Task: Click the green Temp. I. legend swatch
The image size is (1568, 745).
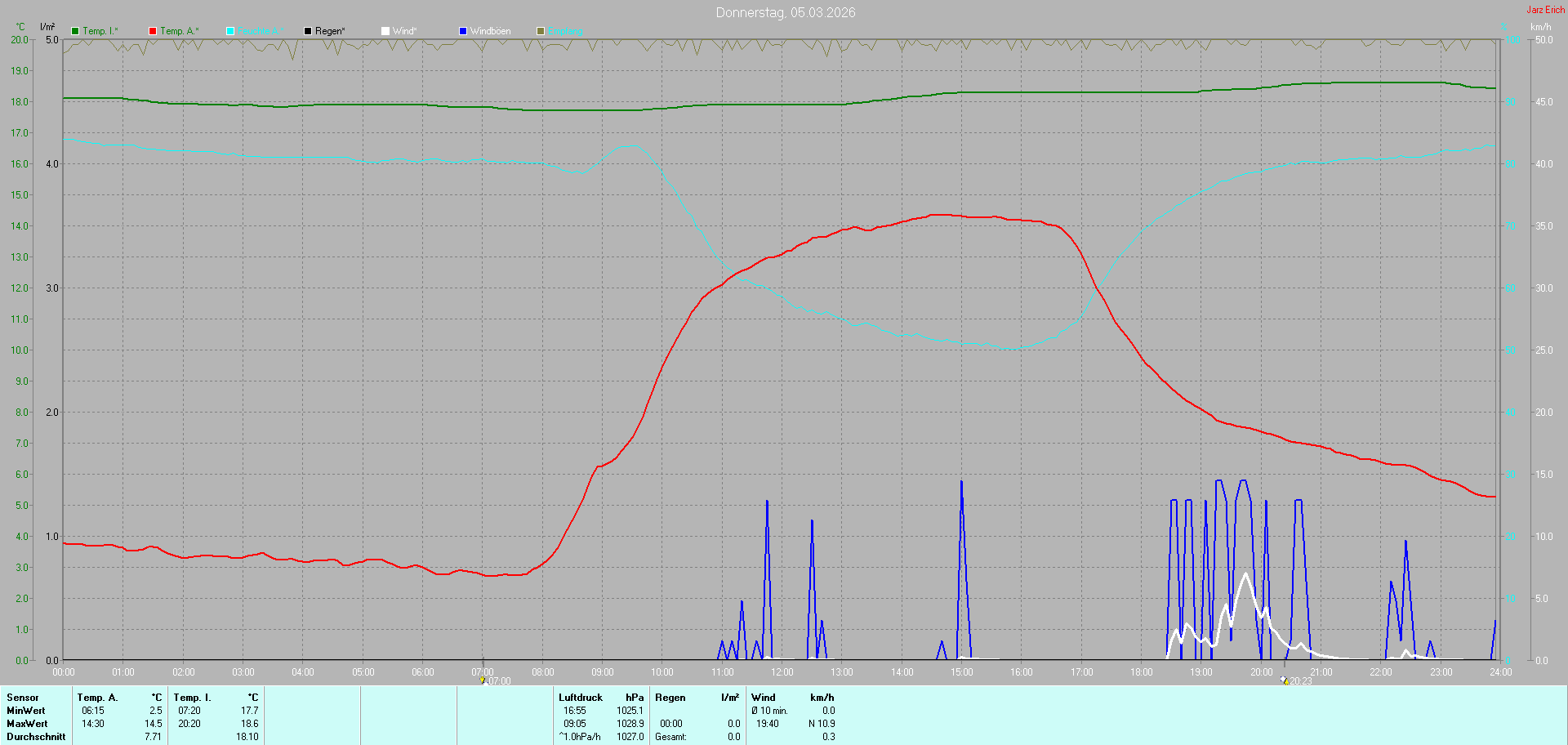Action: coord(75,31)
